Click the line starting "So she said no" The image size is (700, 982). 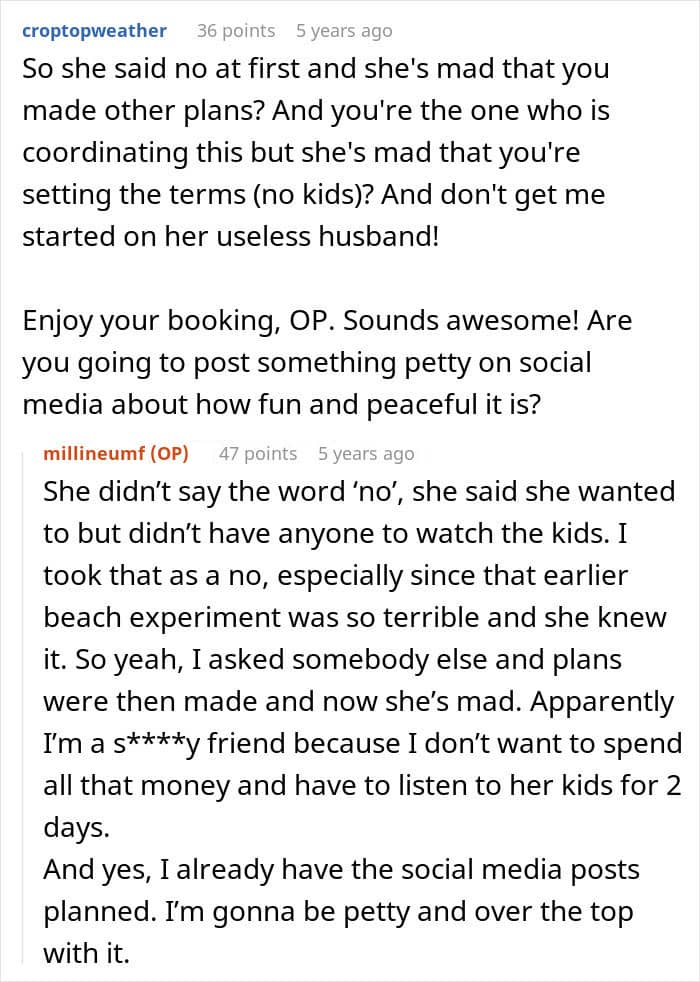click(x=315, y=70)
